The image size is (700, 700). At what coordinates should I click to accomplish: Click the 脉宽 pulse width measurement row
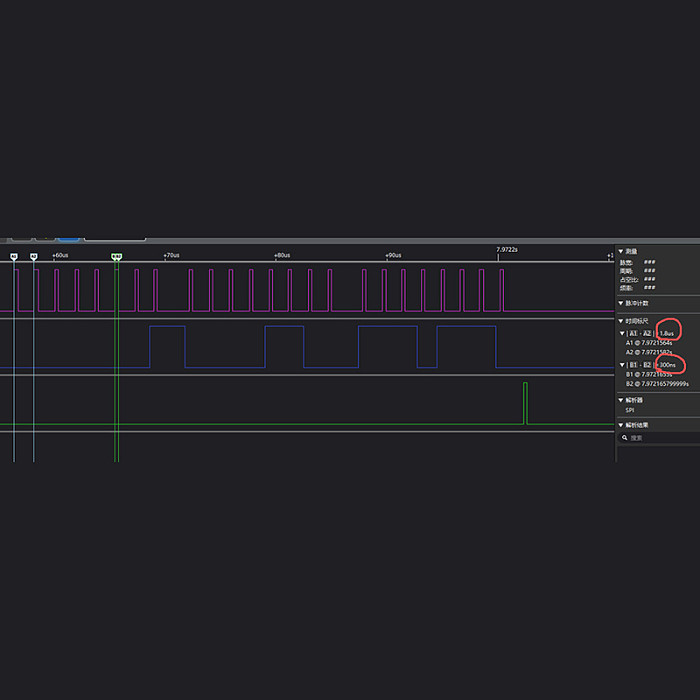(638, 262)
